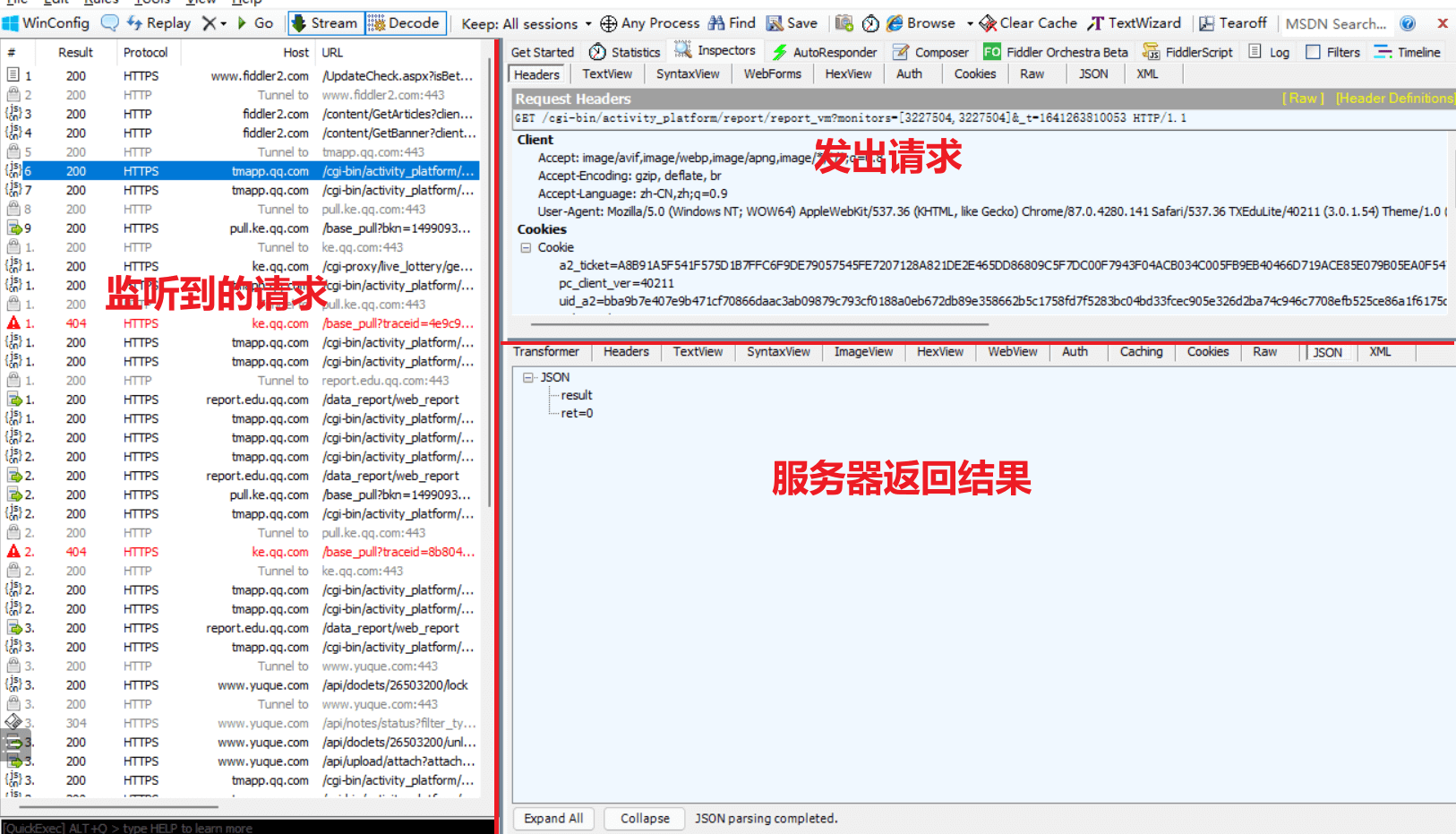Select the /api/upload/attach session row

tap(241, 761)
